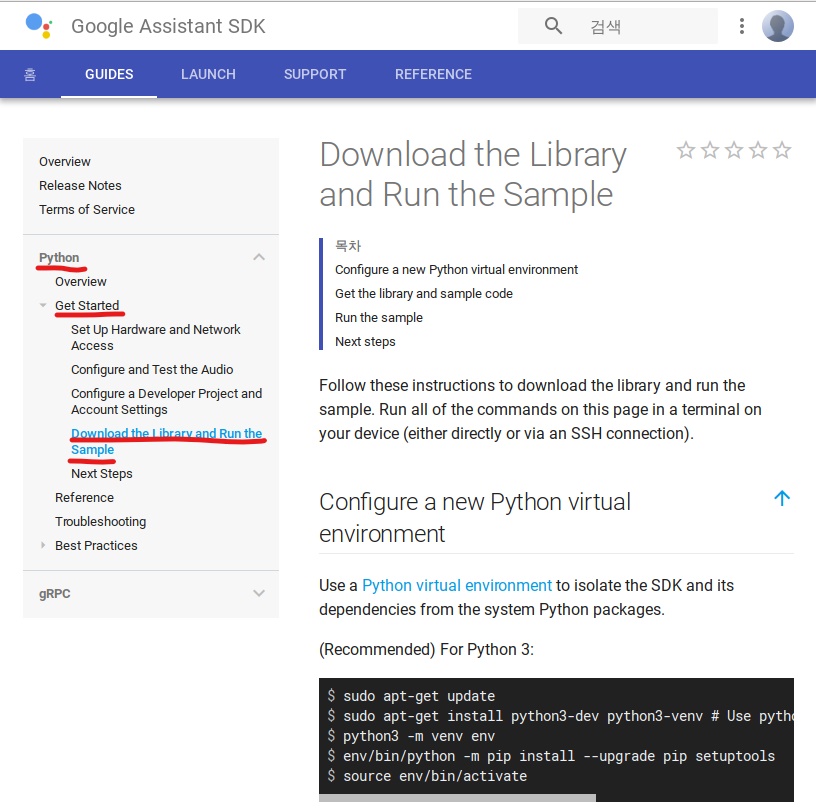Click the code block horizontal scrollbar

457,798
